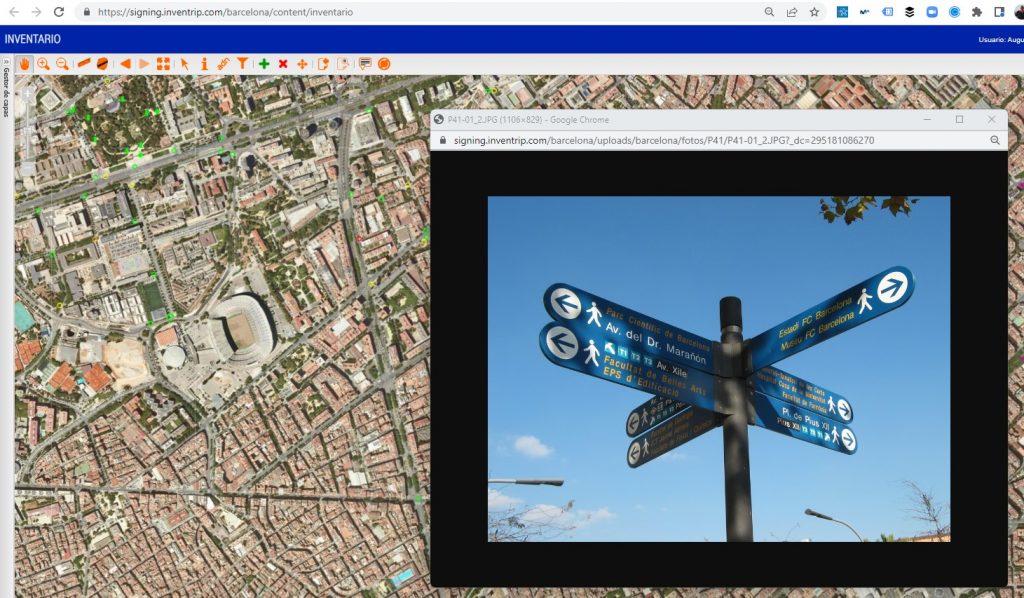1024x598 pixels.
Task: Click the INVENTARIO header title
Action: tap(33, 39)
